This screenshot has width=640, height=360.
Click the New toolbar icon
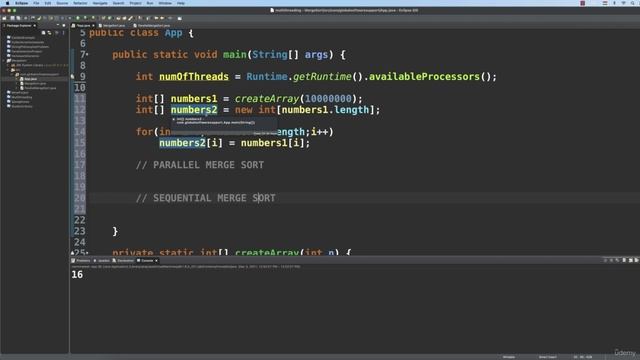coord(4,18)
